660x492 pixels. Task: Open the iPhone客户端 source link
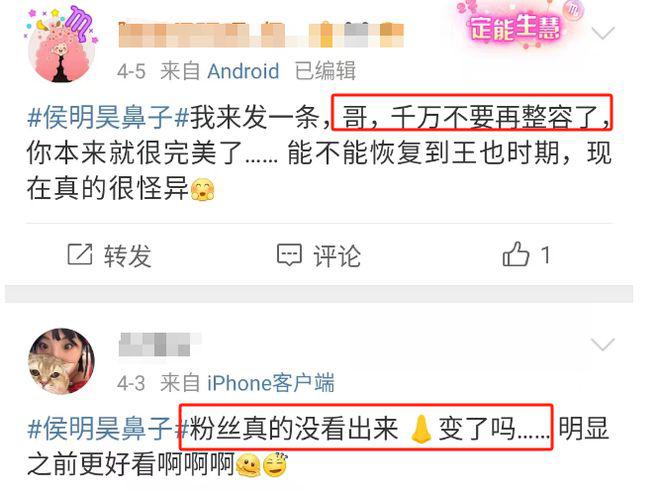271,383
